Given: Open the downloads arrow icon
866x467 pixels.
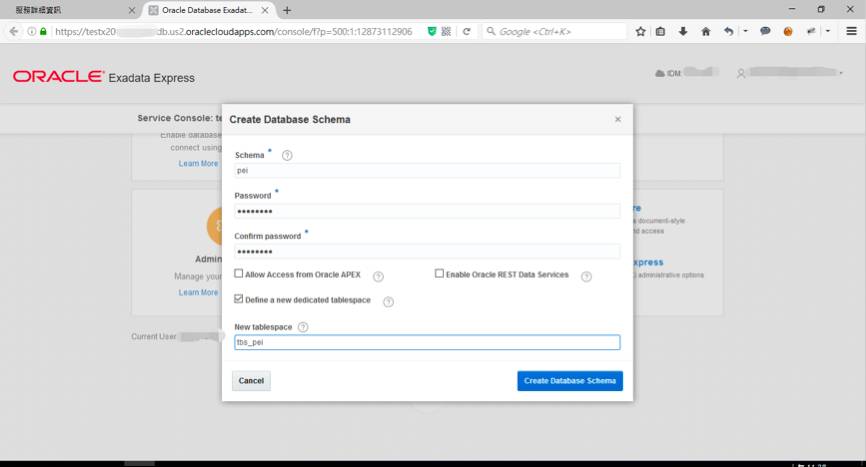Looking at the screenshot, I should click(683, 31).
